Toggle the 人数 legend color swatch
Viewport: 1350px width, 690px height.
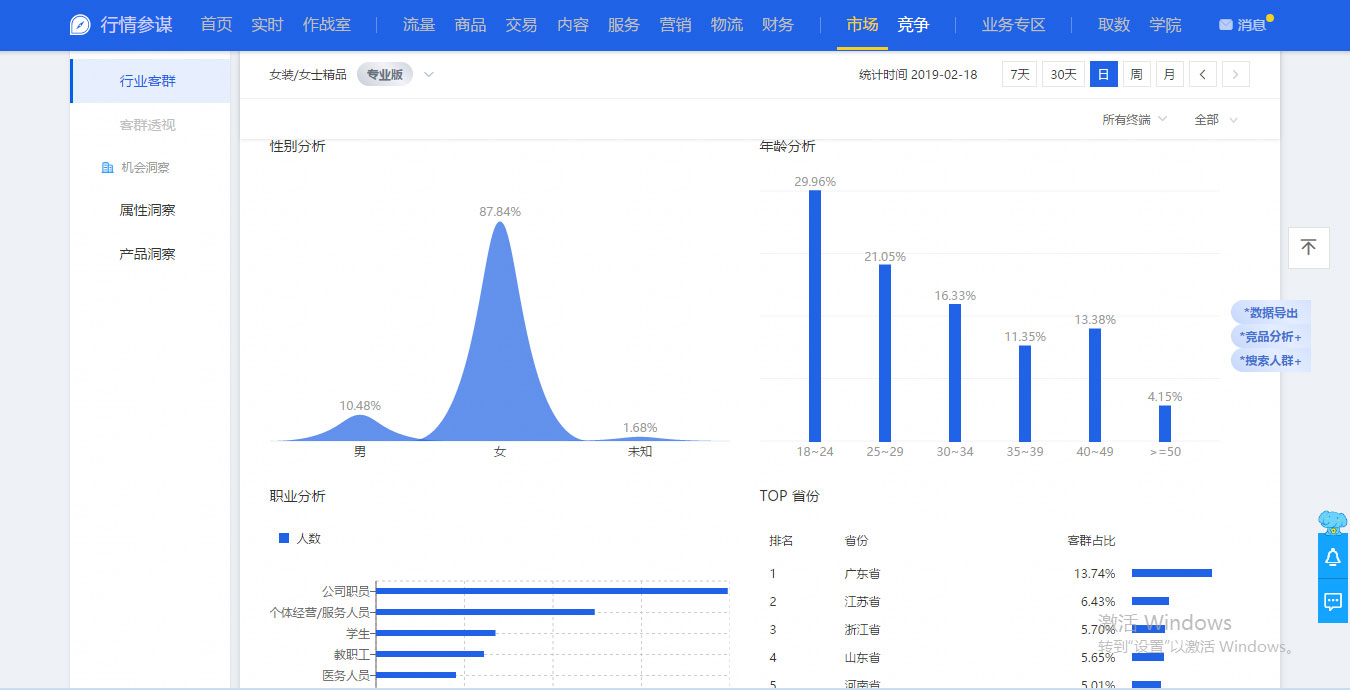(x=284, y=538)
